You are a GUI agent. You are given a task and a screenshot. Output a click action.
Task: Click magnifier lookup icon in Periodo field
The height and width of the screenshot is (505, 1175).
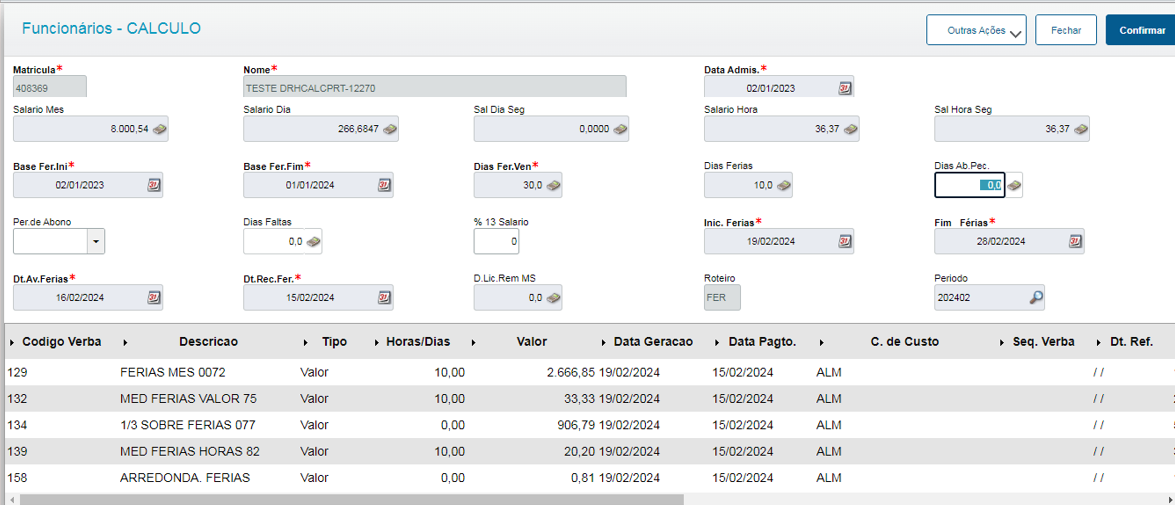1036,297
